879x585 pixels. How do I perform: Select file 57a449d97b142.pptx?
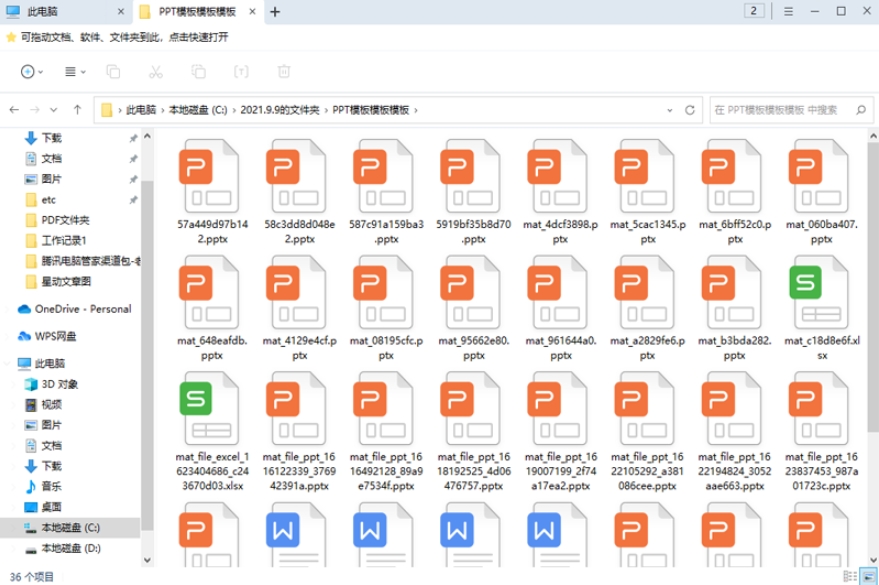pyautogui.click(x=212, y=192)
